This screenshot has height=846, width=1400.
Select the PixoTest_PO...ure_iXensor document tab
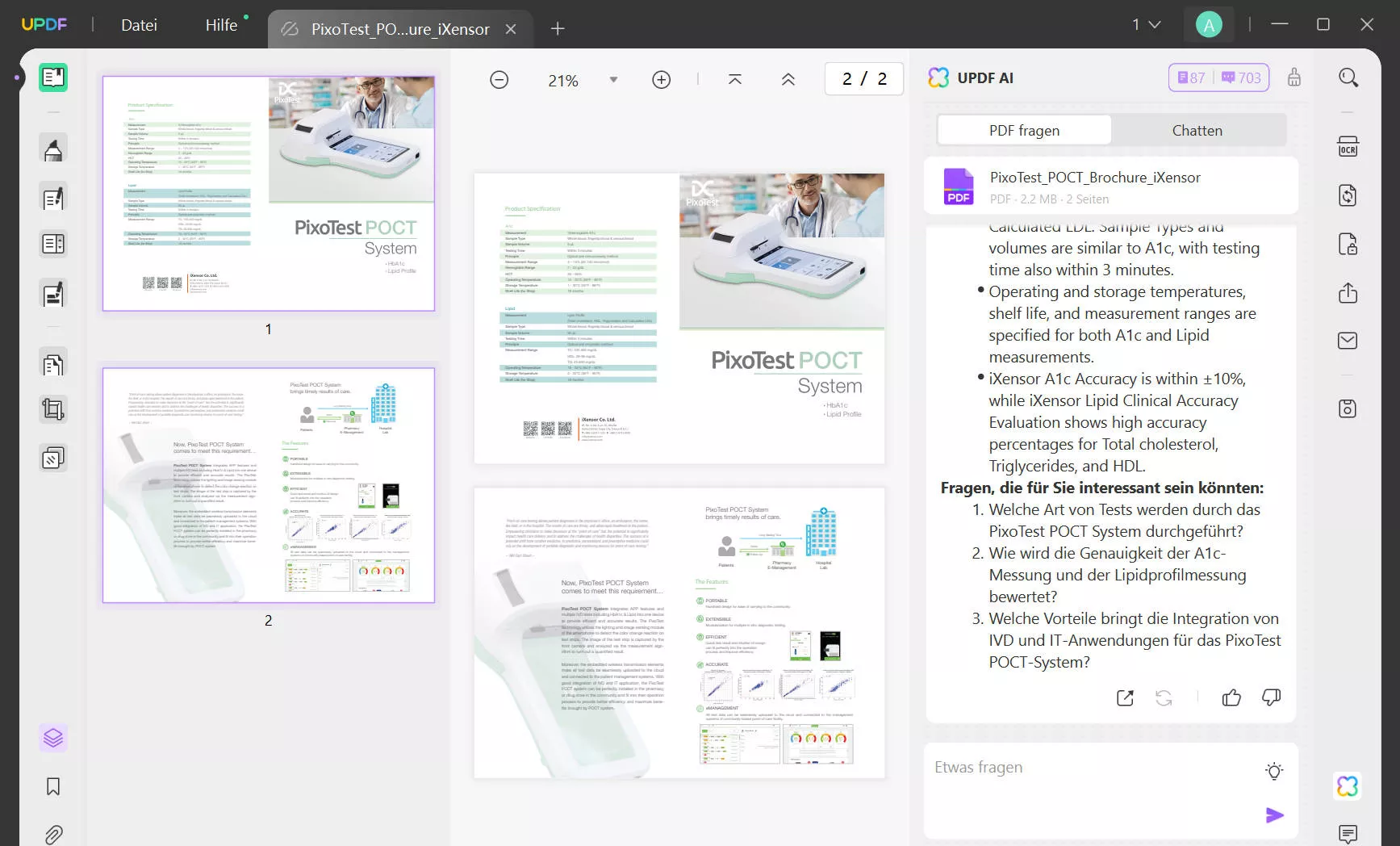(400, 29)
